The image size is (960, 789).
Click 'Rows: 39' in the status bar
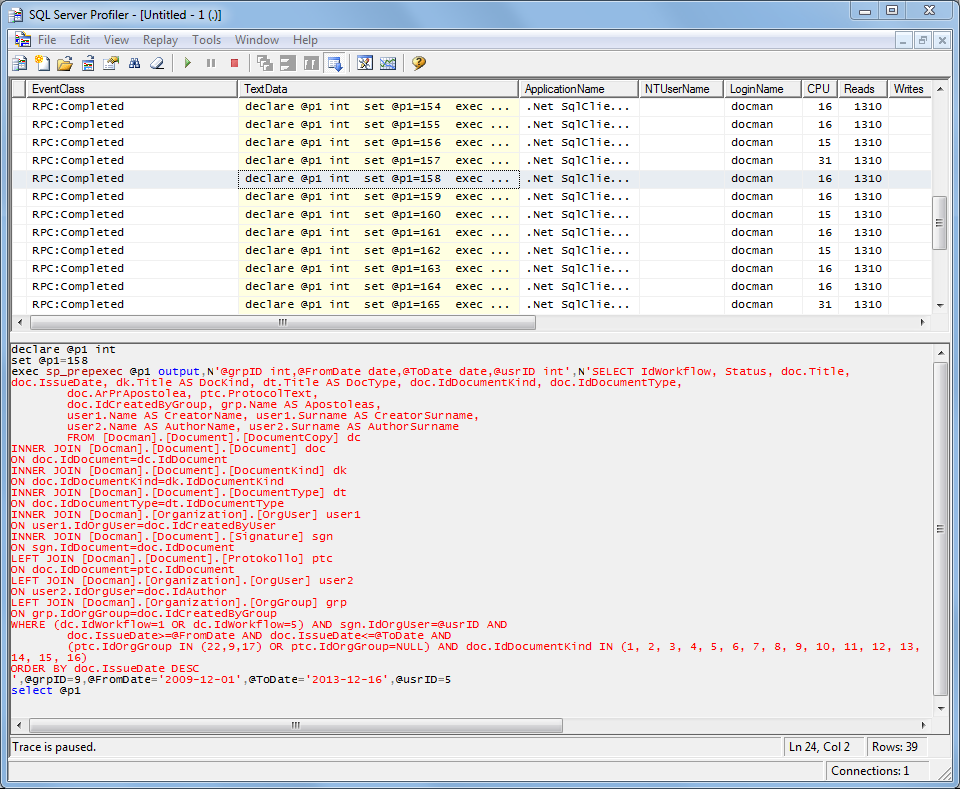click(894, 747)
